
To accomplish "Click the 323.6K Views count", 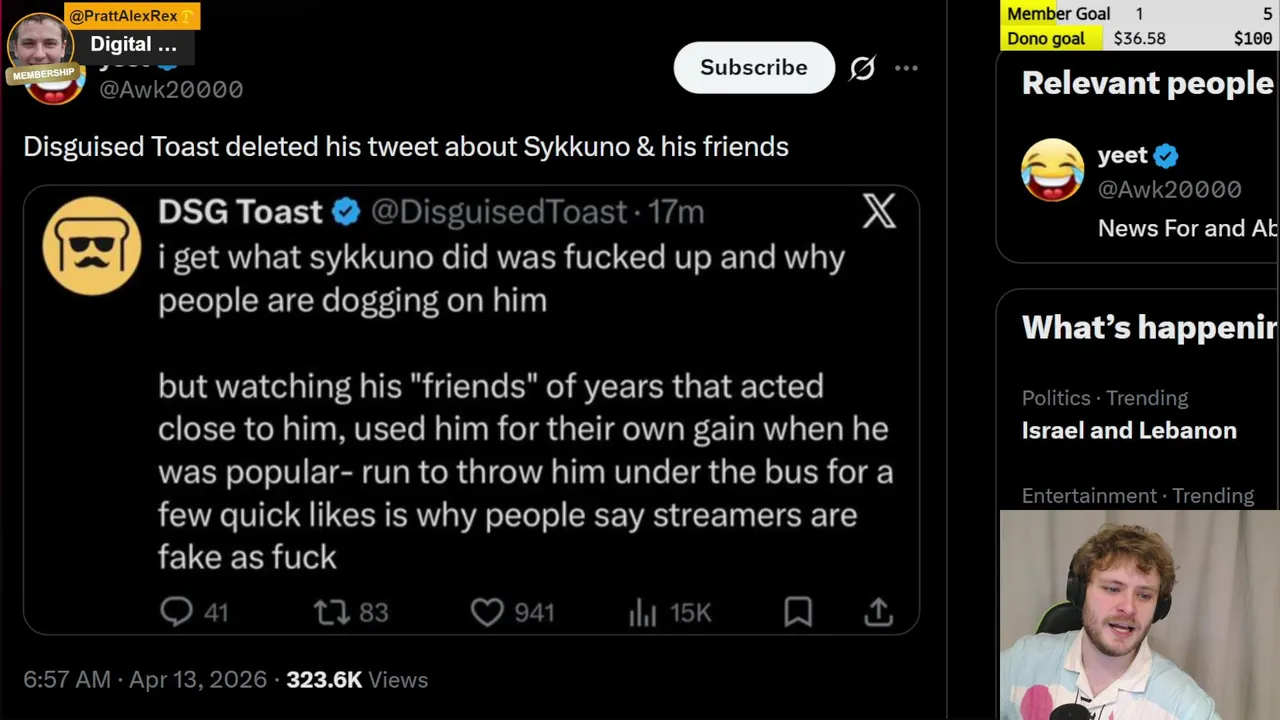I will [356, 679].
